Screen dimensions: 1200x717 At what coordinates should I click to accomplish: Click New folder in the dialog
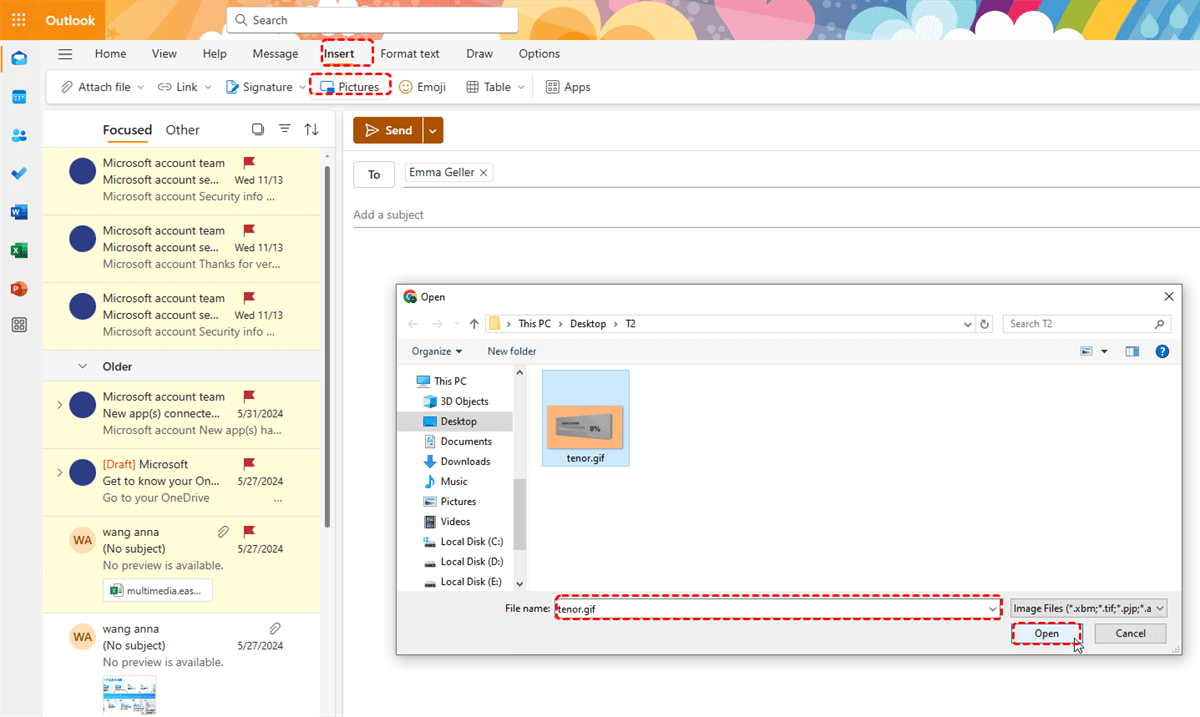[x=512, y=351]
